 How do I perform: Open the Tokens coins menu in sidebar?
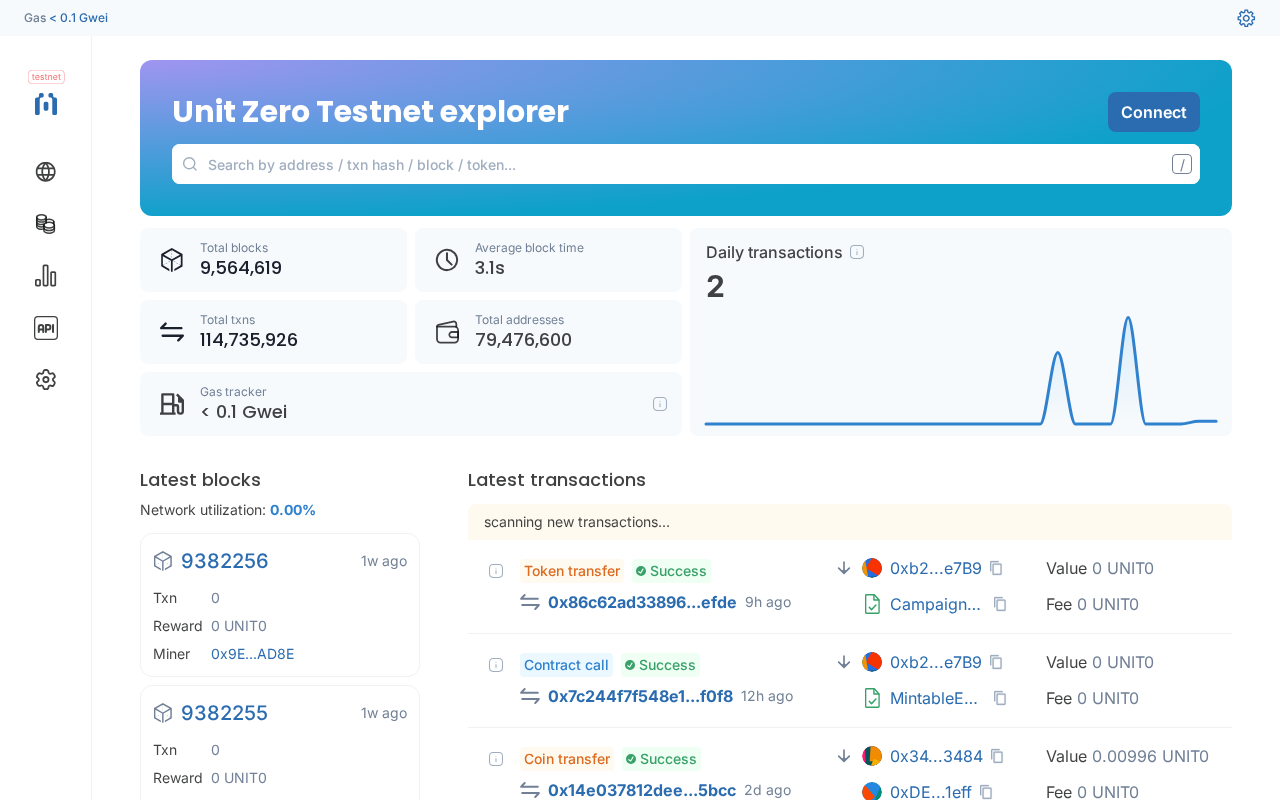tap(46, 224)
